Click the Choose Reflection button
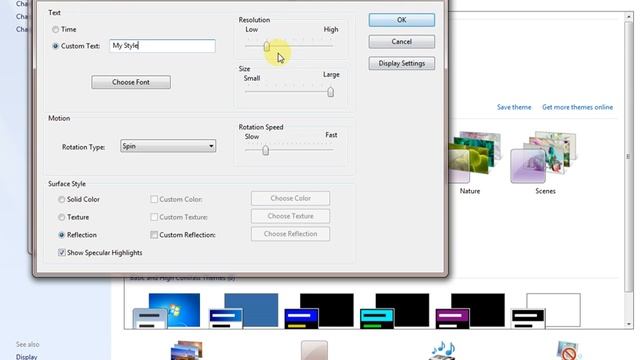Viewport: 640px width, 360px height. [x=290, y=234]
